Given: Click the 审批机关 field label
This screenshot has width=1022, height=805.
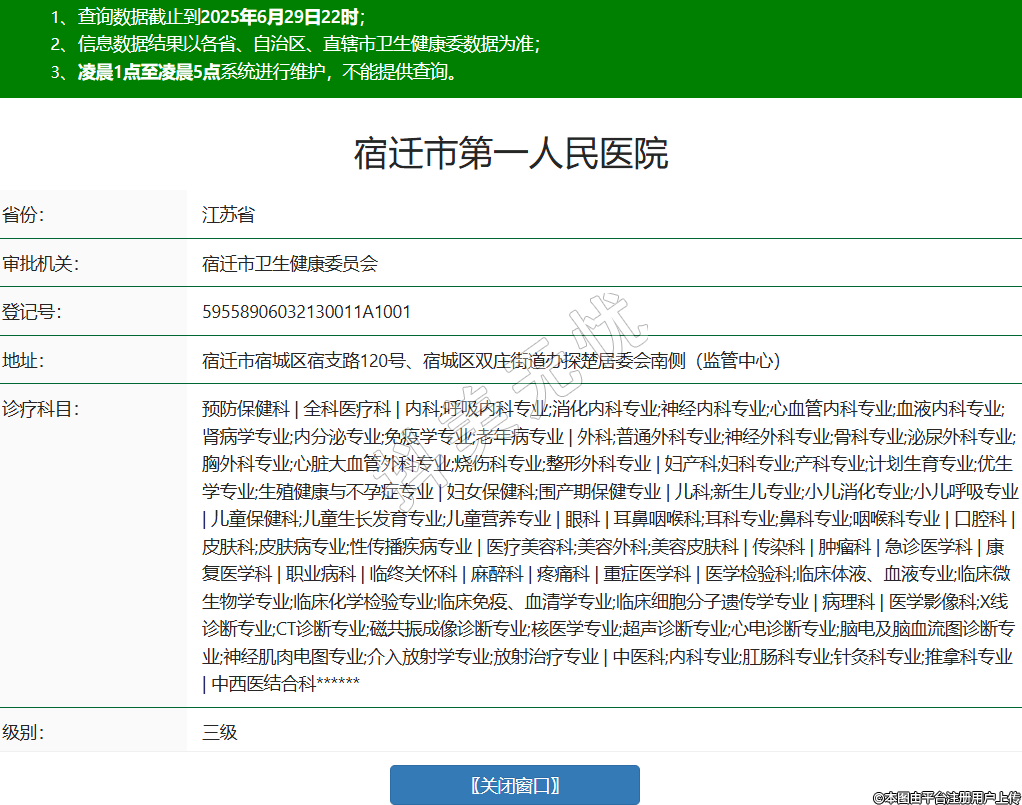Looking at the screenshot, I should (x=40, y=264).
